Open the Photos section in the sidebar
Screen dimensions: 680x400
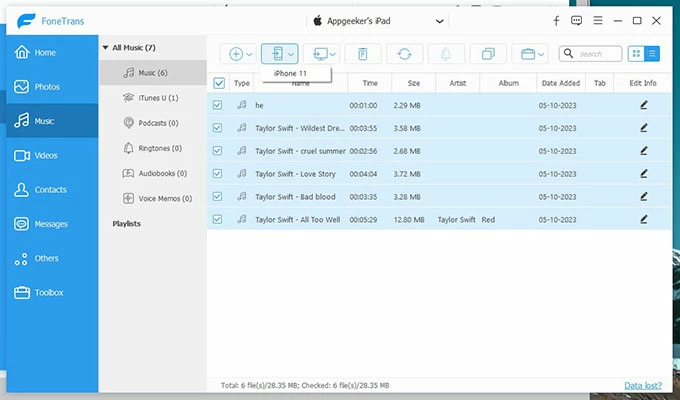[x=48, y=87]
